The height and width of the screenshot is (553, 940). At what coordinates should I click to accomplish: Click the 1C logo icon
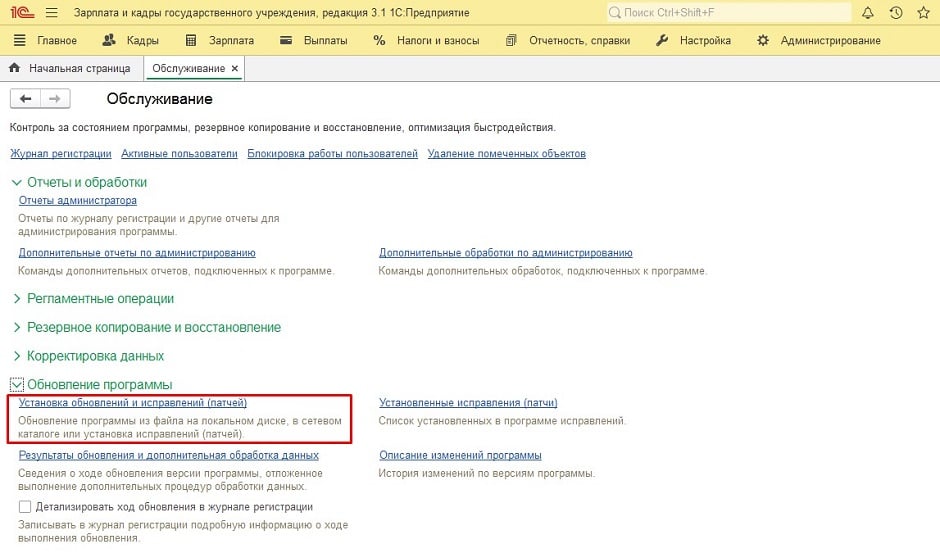22,12
